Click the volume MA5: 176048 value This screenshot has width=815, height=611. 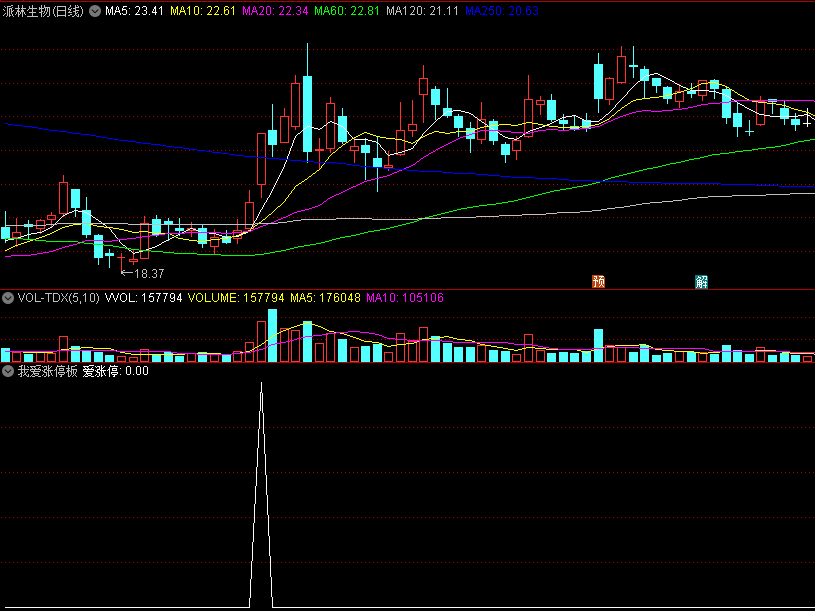pos(325,298)
